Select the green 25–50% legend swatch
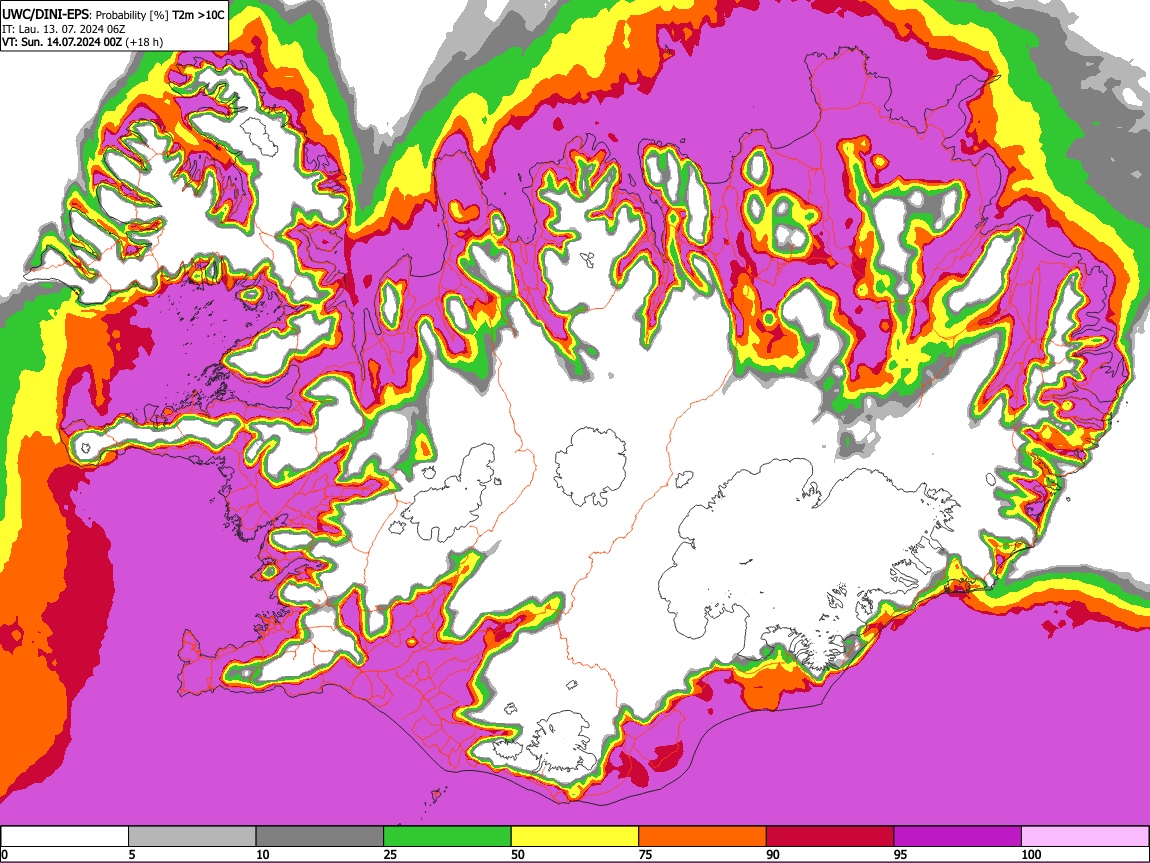The image size is (1150, 863). tap(447, 837)
